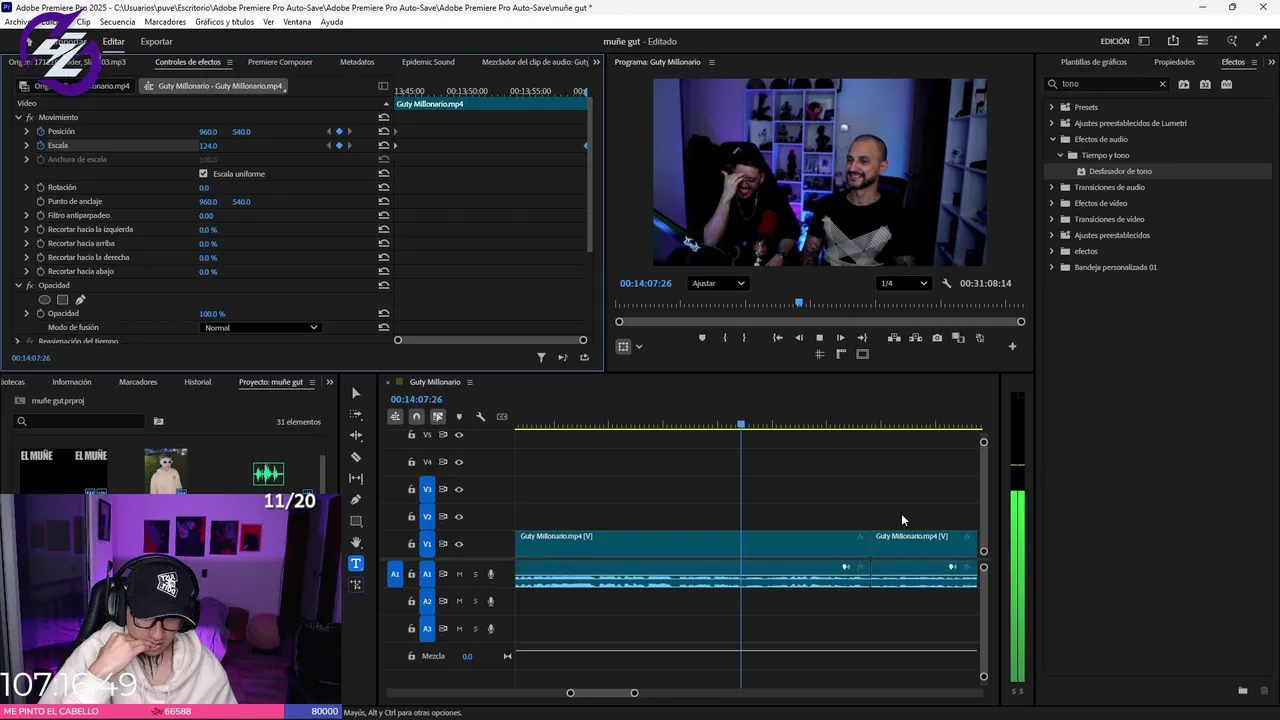Toggle the comparison view button
Screen dimensions: 1280x720
click(958, 338)
